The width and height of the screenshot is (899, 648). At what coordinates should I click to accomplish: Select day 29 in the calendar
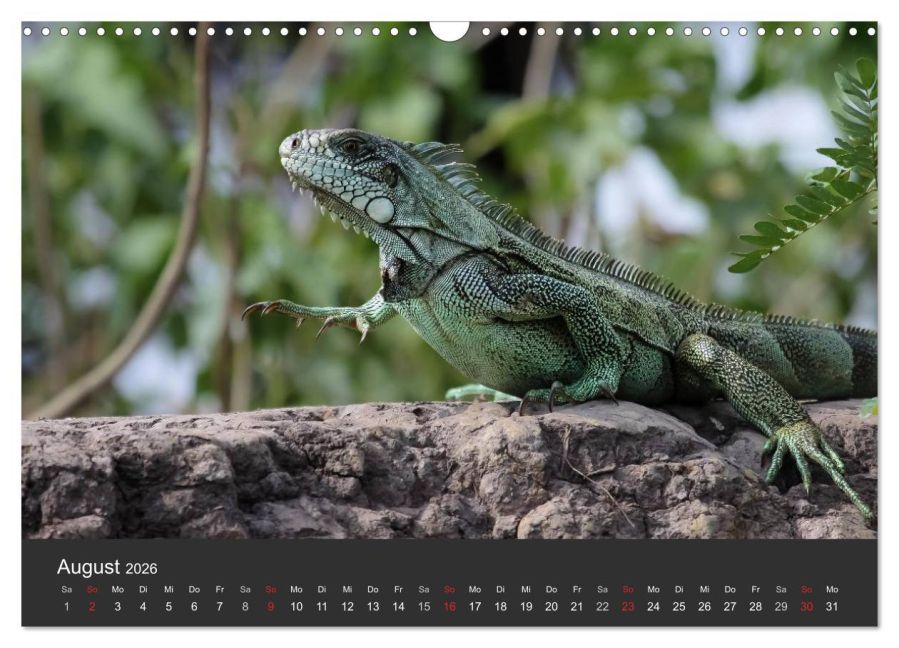[781, 607]
